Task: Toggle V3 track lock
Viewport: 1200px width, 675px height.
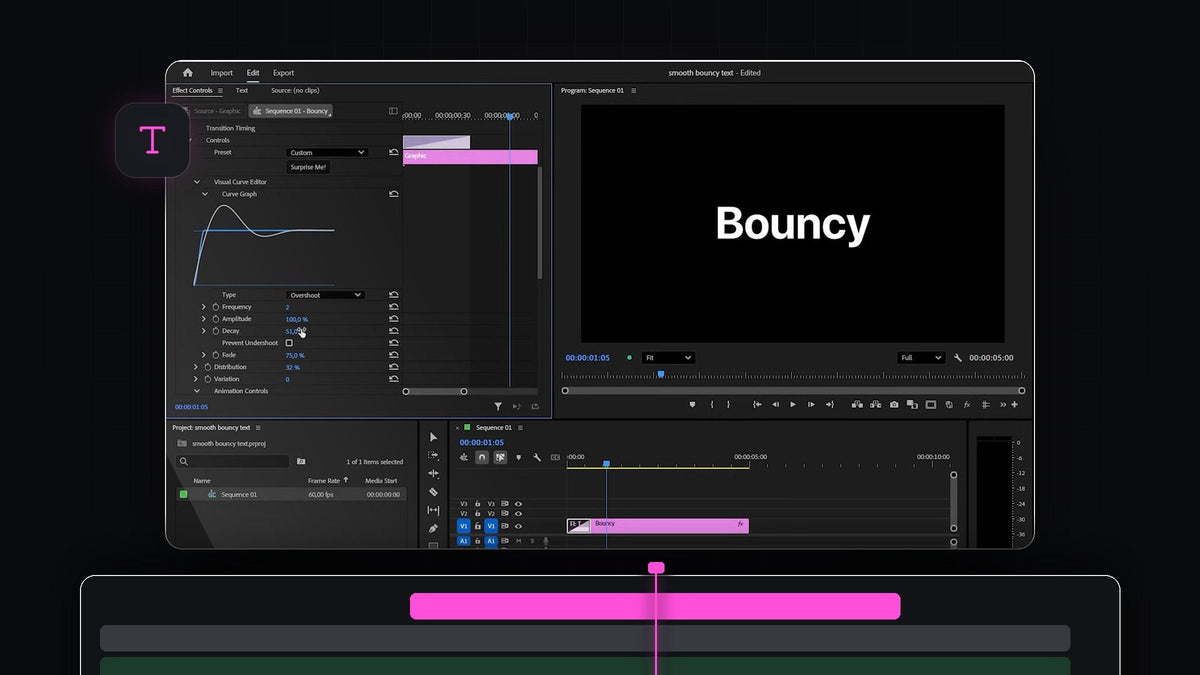Action: tap(478, 504)
